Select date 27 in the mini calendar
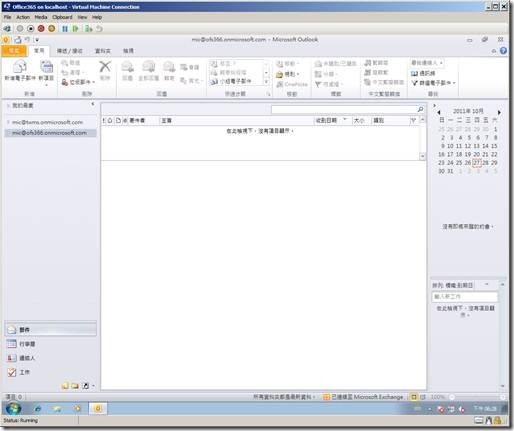Viewport: 514px width, 431px height. tap(477, 163)
